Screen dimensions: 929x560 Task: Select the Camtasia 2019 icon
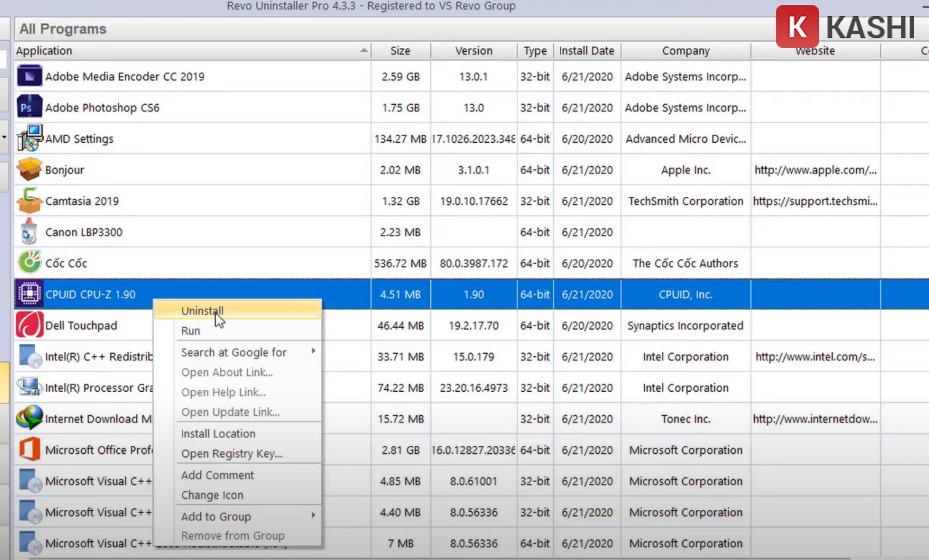(x=29, y=201)
